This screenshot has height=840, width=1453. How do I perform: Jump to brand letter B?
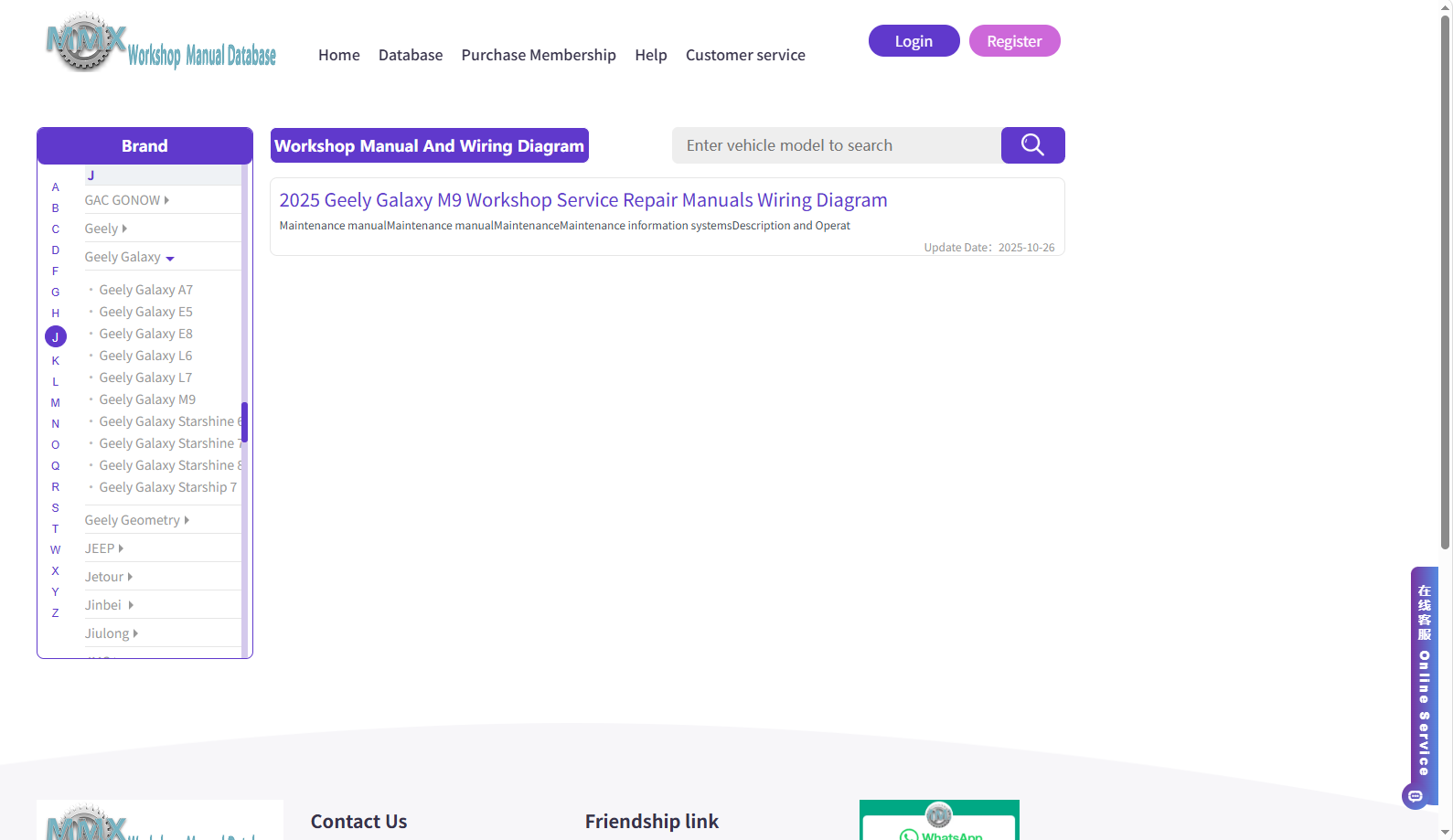pos(56,208)
